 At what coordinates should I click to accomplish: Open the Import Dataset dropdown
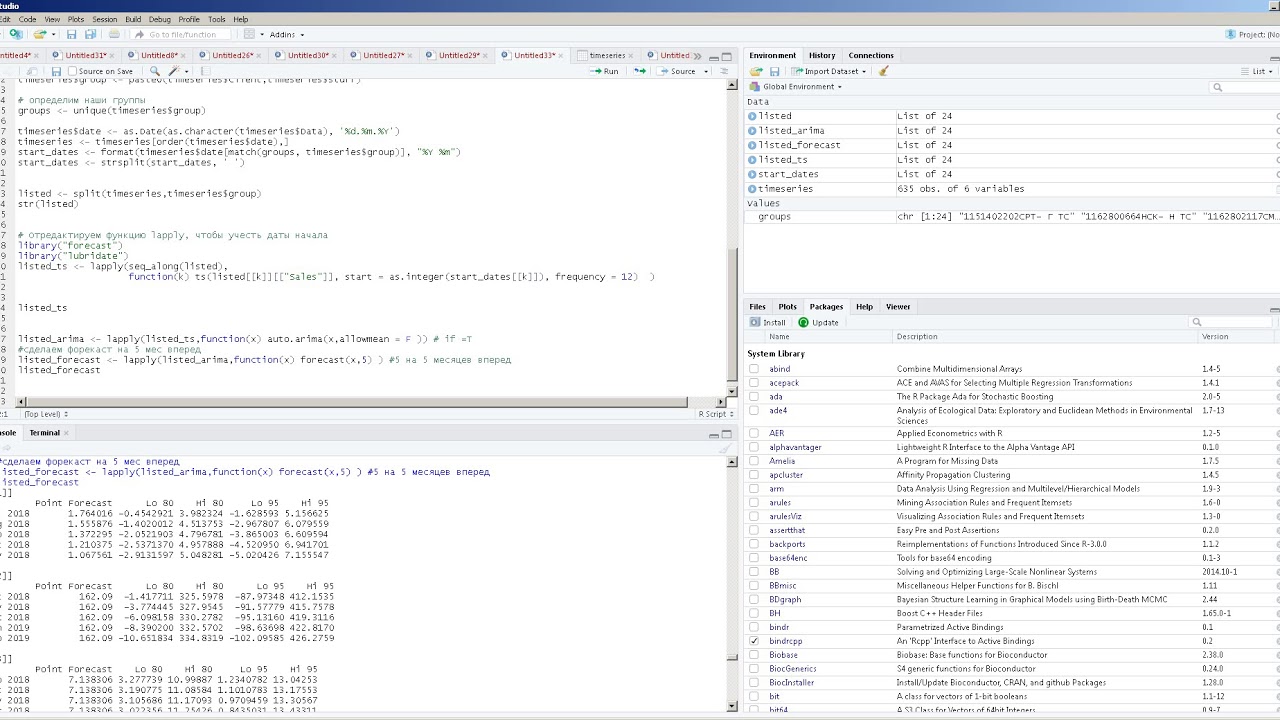(x=828, y=71)
